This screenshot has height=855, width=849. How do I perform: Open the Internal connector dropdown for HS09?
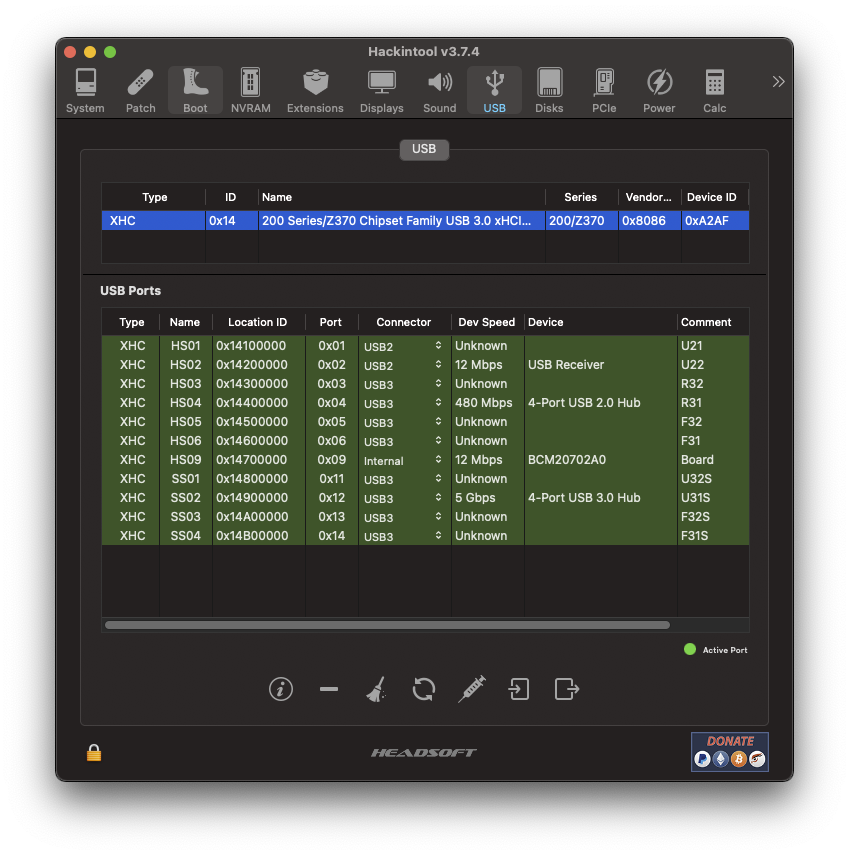pyautogui.click(x=404, y=460)
